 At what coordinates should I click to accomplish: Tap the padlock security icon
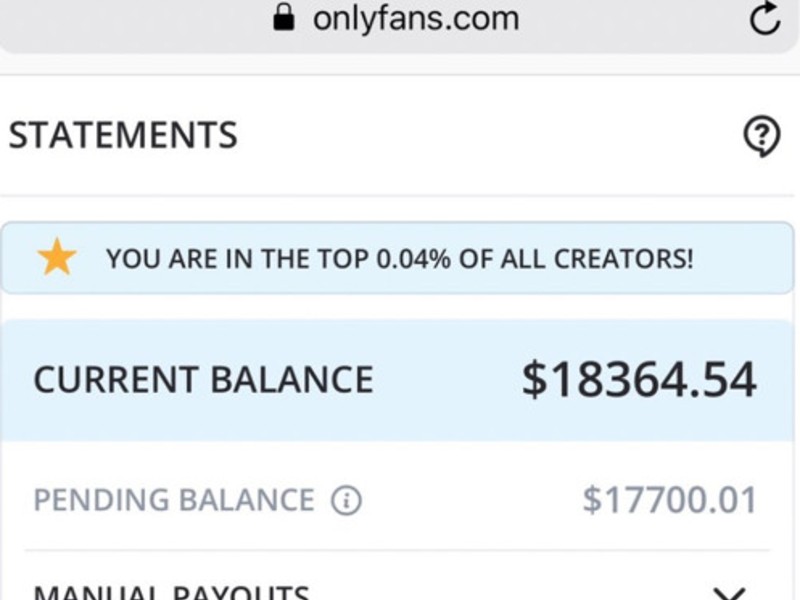(x=284, y=17)
